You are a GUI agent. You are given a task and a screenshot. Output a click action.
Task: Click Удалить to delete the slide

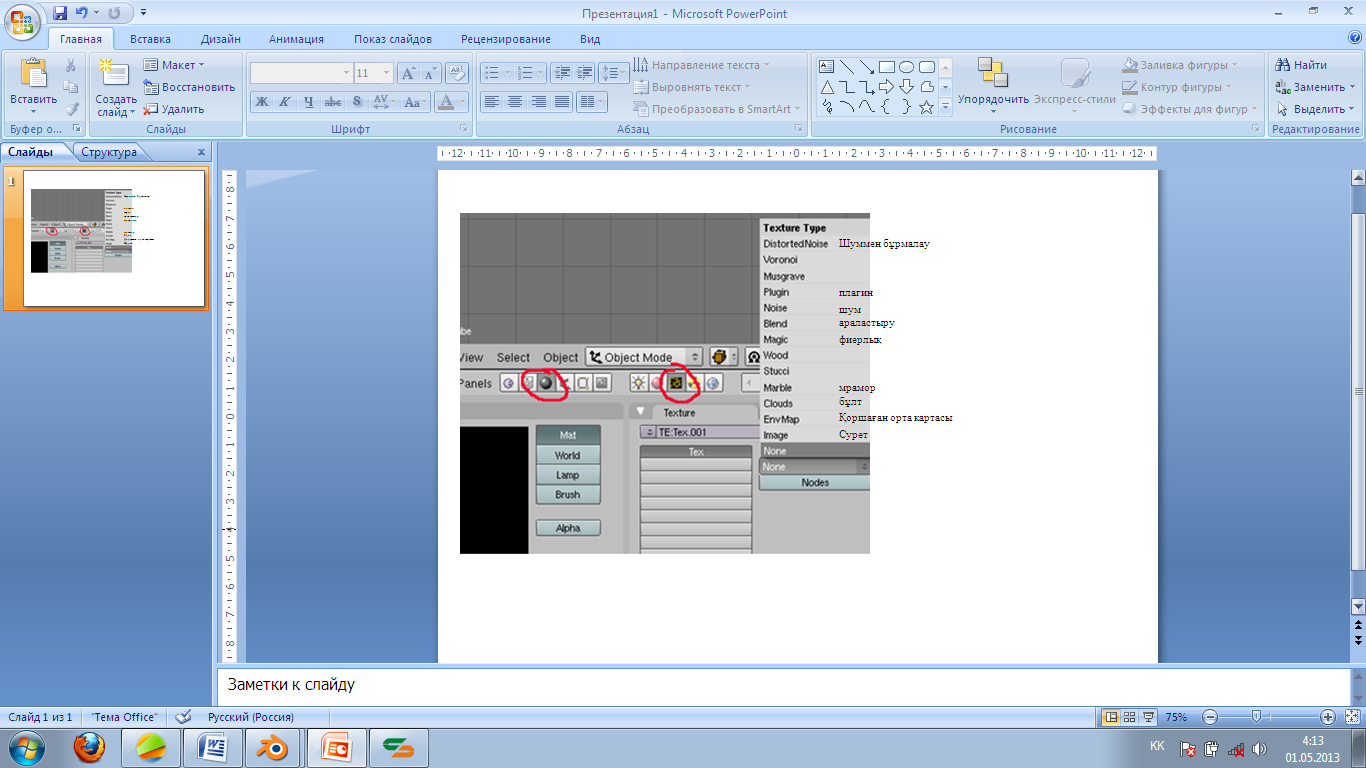(174, 109)
